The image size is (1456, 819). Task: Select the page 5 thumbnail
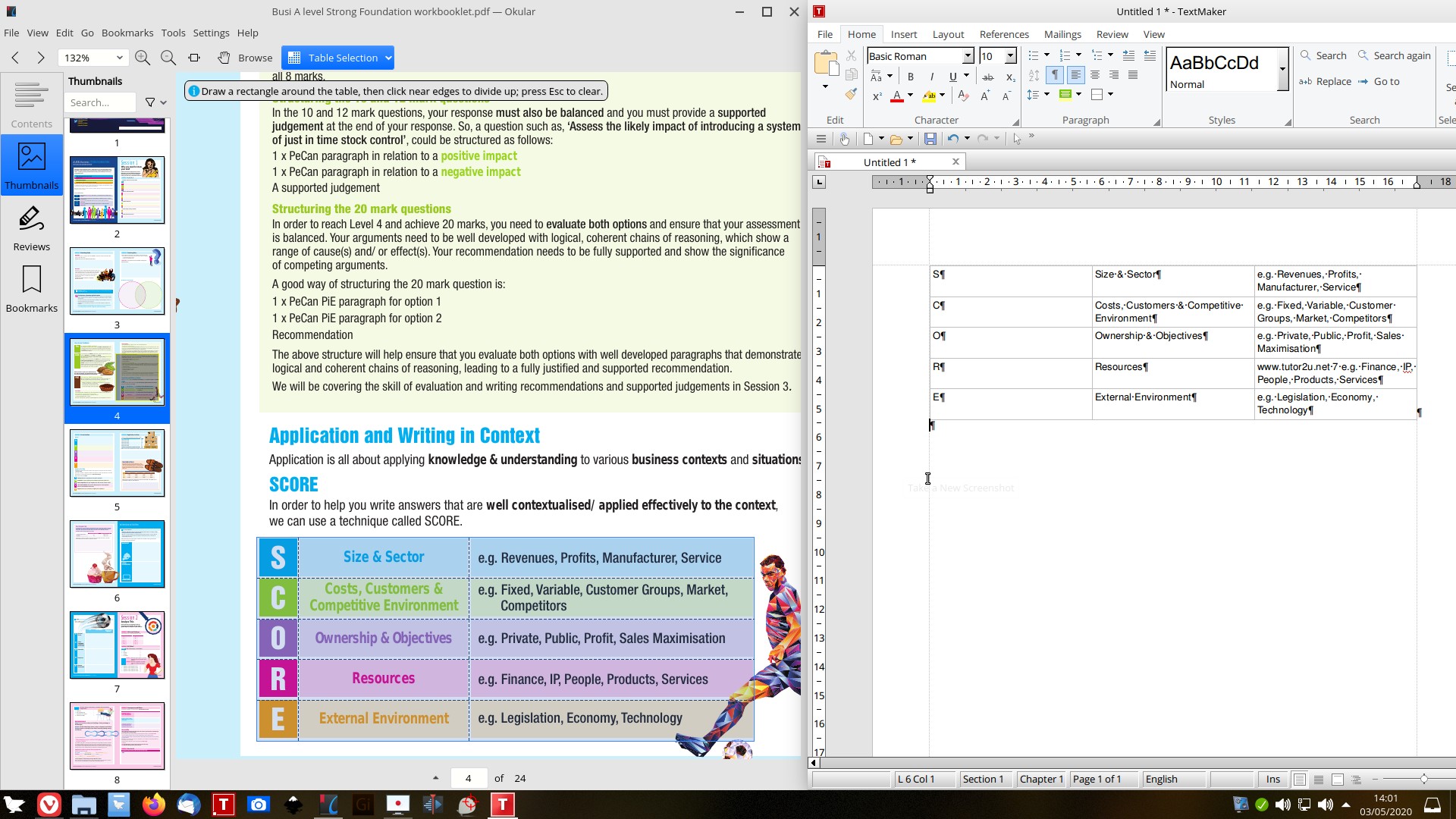pos(117,463)
